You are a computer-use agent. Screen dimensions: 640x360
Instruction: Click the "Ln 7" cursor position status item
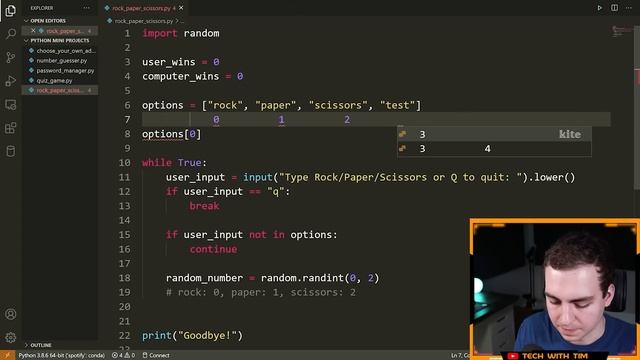pyautogui.click(x=460, y=356)
